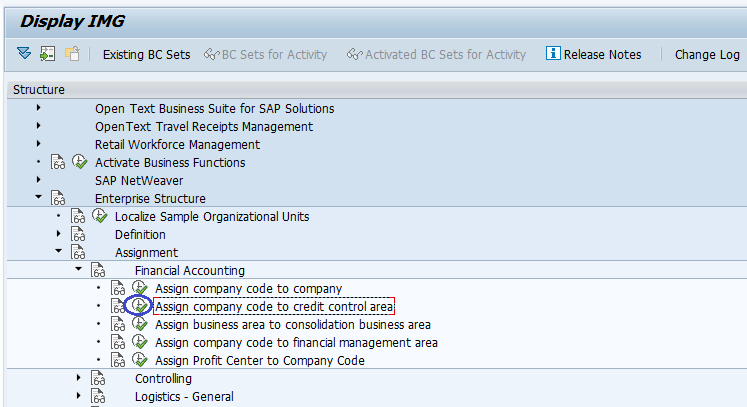Select 'Assign business area to consolidation business area' text

coord(293,325)
